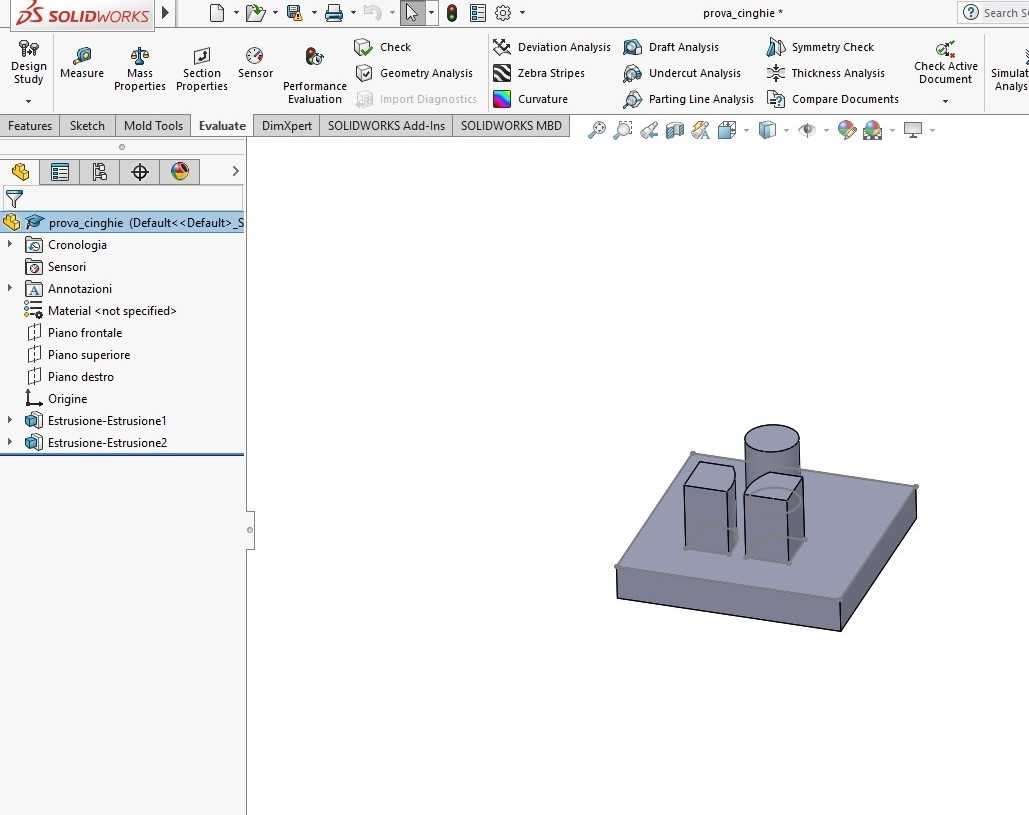Expand the Cronologia node
1029x815 pixels.
(x=10, y=244)
